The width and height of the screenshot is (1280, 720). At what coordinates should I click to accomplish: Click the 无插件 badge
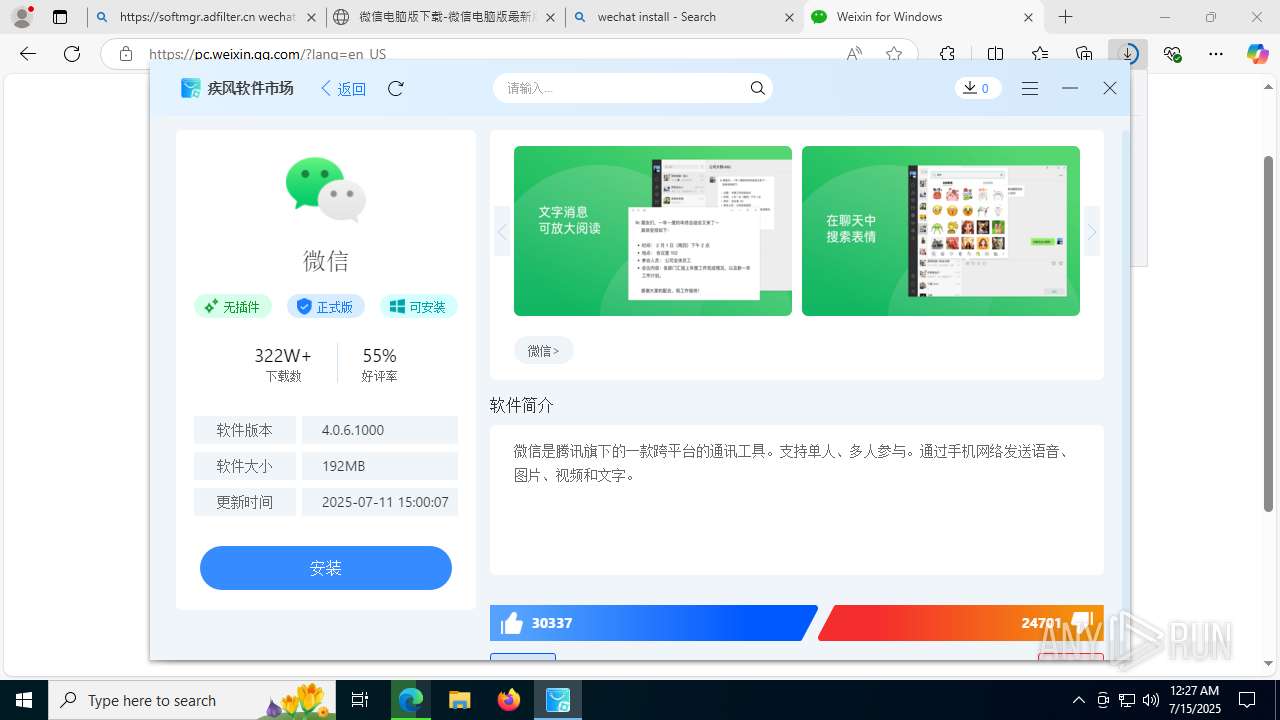pyautogui.click(x=232, y=307)
